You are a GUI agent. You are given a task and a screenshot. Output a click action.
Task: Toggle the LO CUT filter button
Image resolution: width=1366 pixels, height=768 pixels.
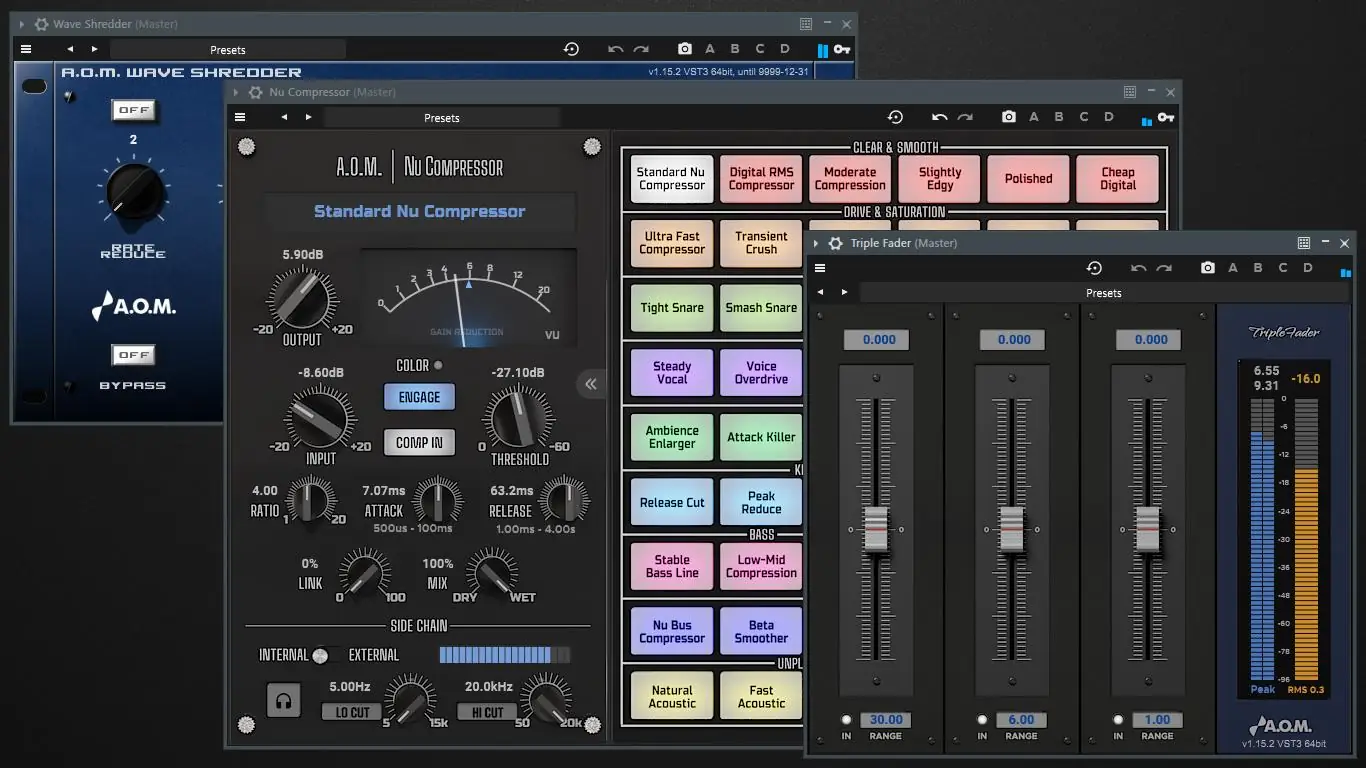352,712
